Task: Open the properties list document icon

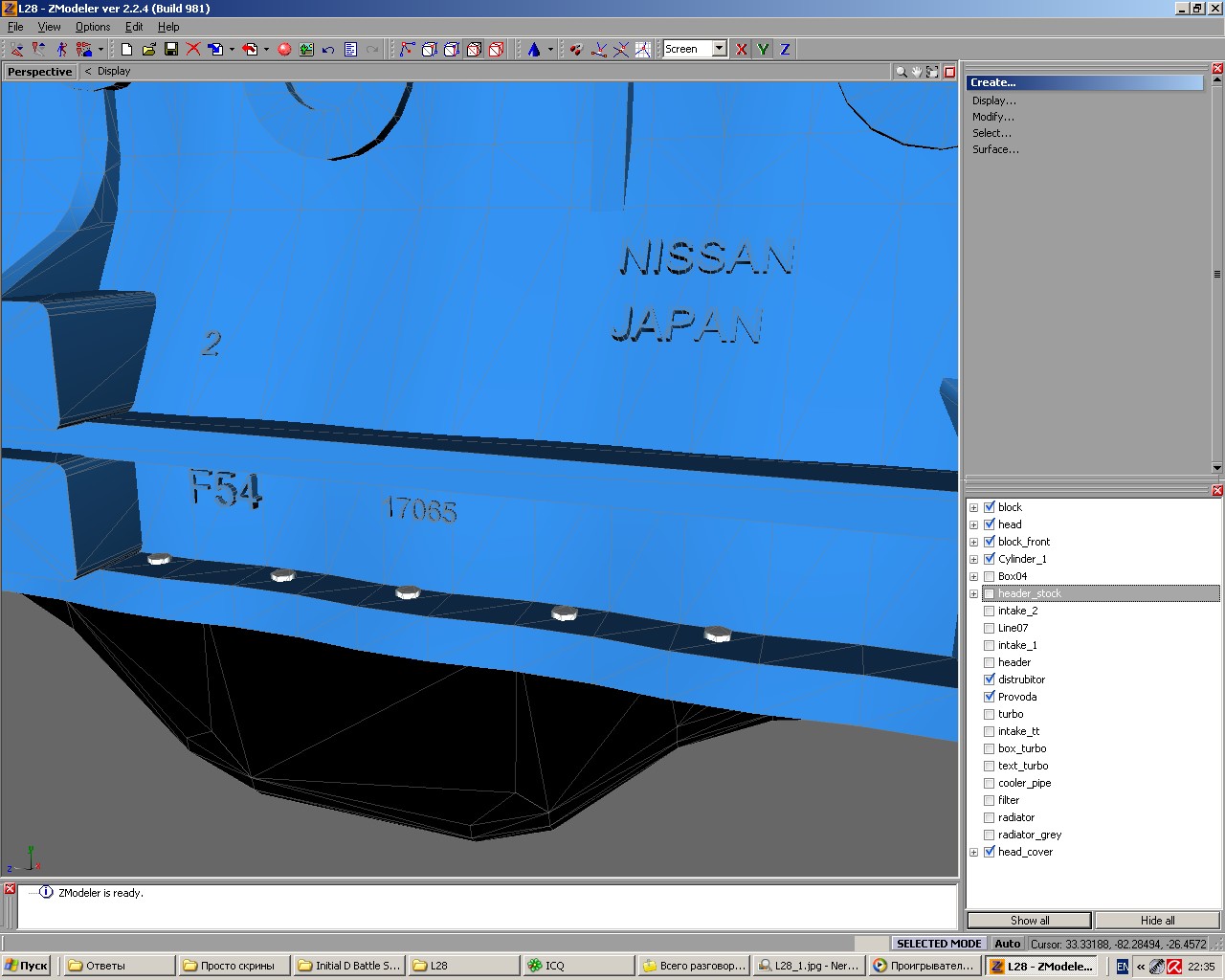Action: point(350,49)
